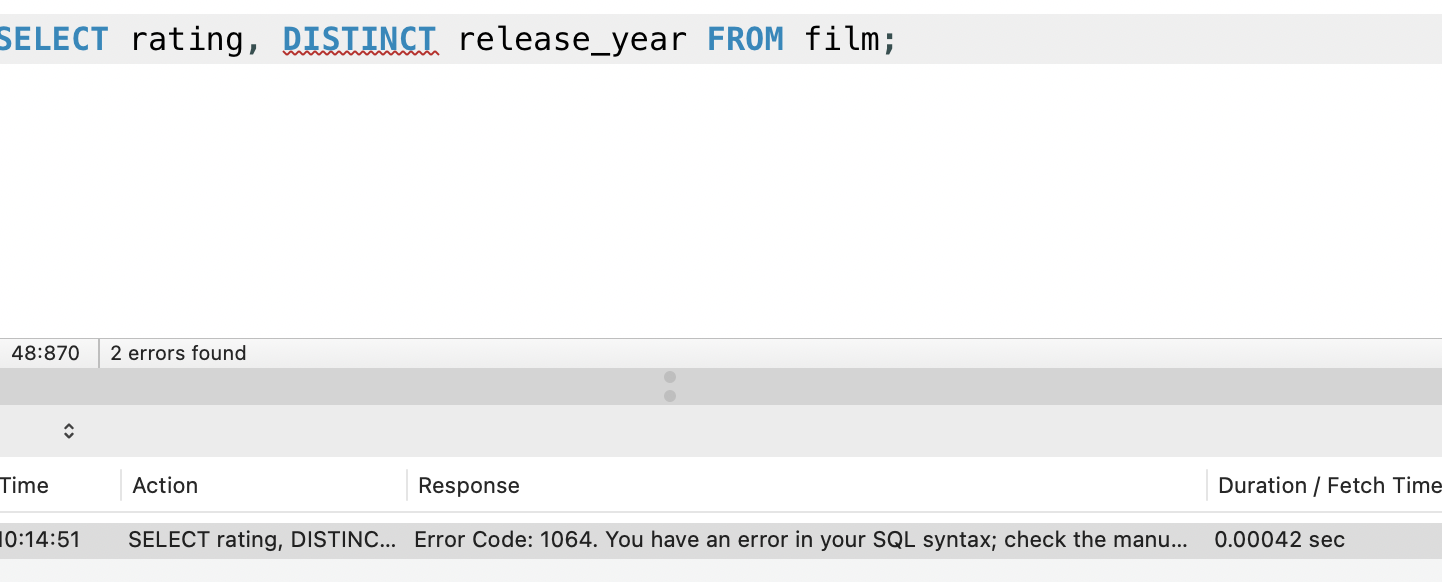Click the underlined DISTINCT keyword

tap(360, 40)
